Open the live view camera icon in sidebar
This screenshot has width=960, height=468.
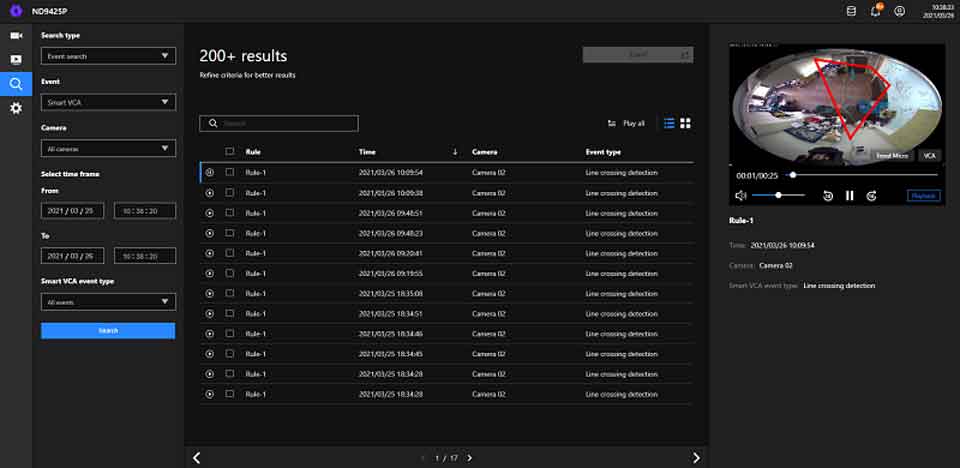coord(16,35)
